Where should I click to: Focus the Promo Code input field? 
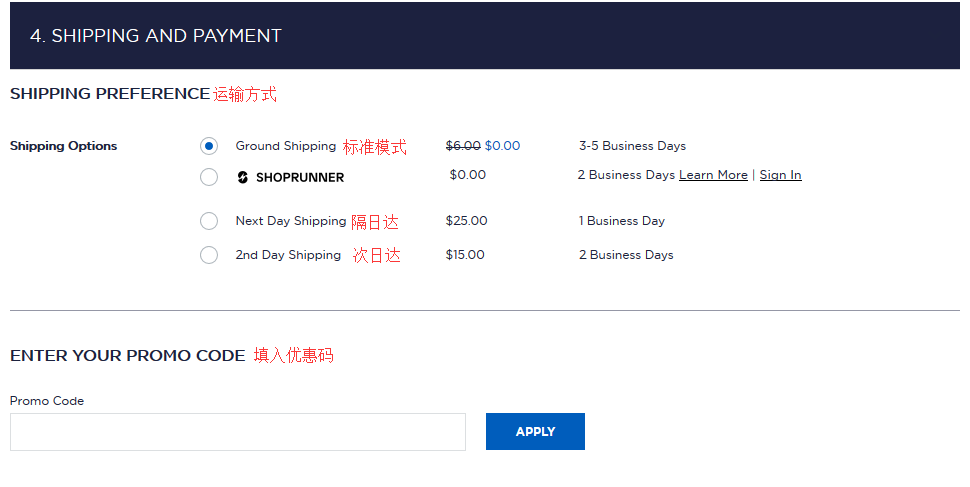238,432
